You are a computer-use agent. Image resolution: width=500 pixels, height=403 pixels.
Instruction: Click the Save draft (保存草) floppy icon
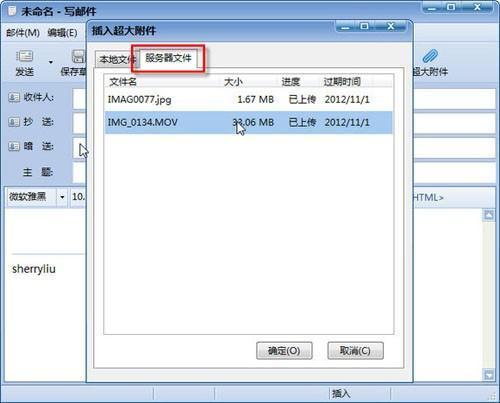[79, 56]
